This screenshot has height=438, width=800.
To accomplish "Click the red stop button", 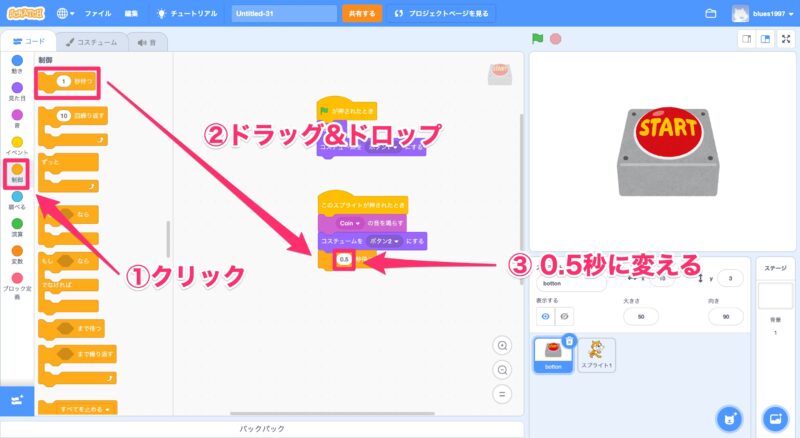I will [x=555, y=39].
